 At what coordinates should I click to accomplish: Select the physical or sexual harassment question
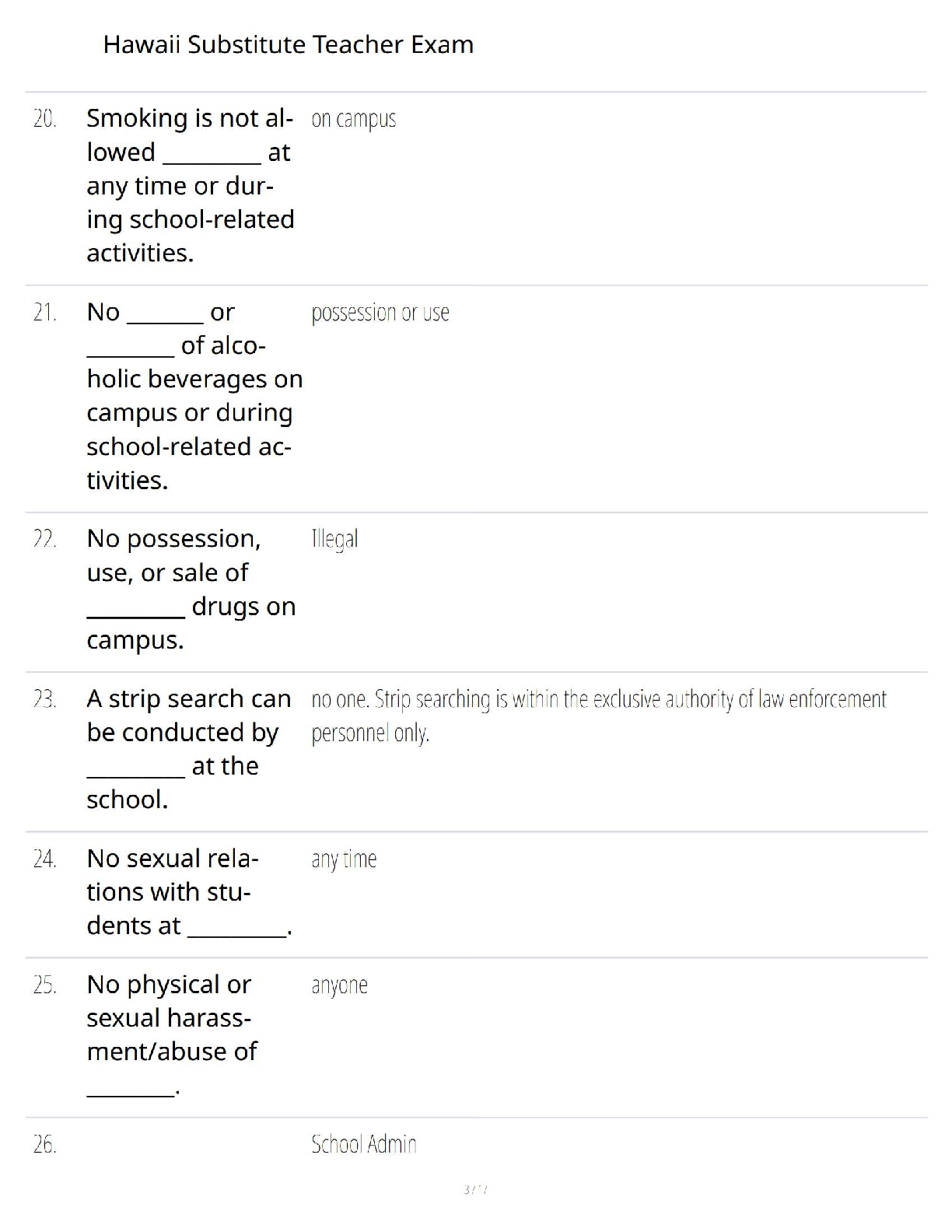172,1034
